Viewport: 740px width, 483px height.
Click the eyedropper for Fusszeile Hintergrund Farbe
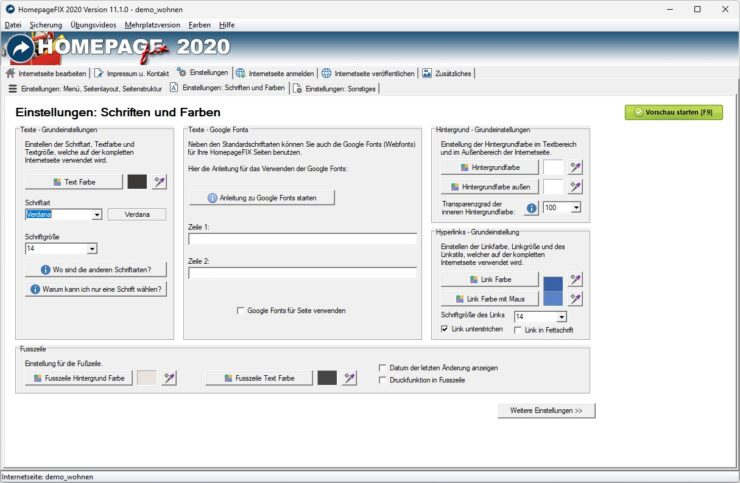(169, 378)
